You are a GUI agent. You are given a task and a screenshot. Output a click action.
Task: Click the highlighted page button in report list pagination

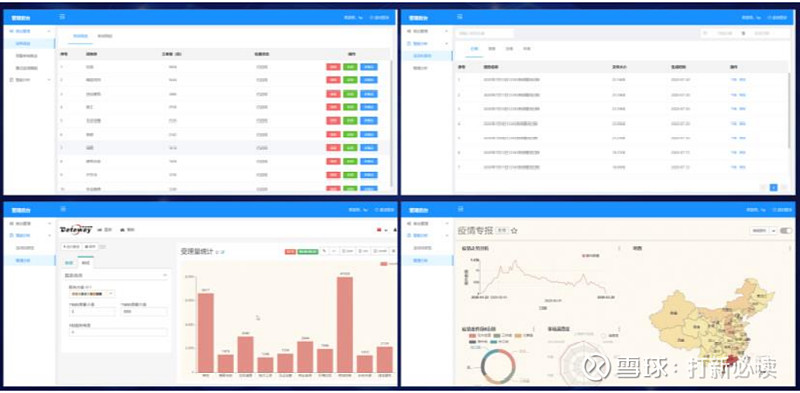(x=773, y=187)
